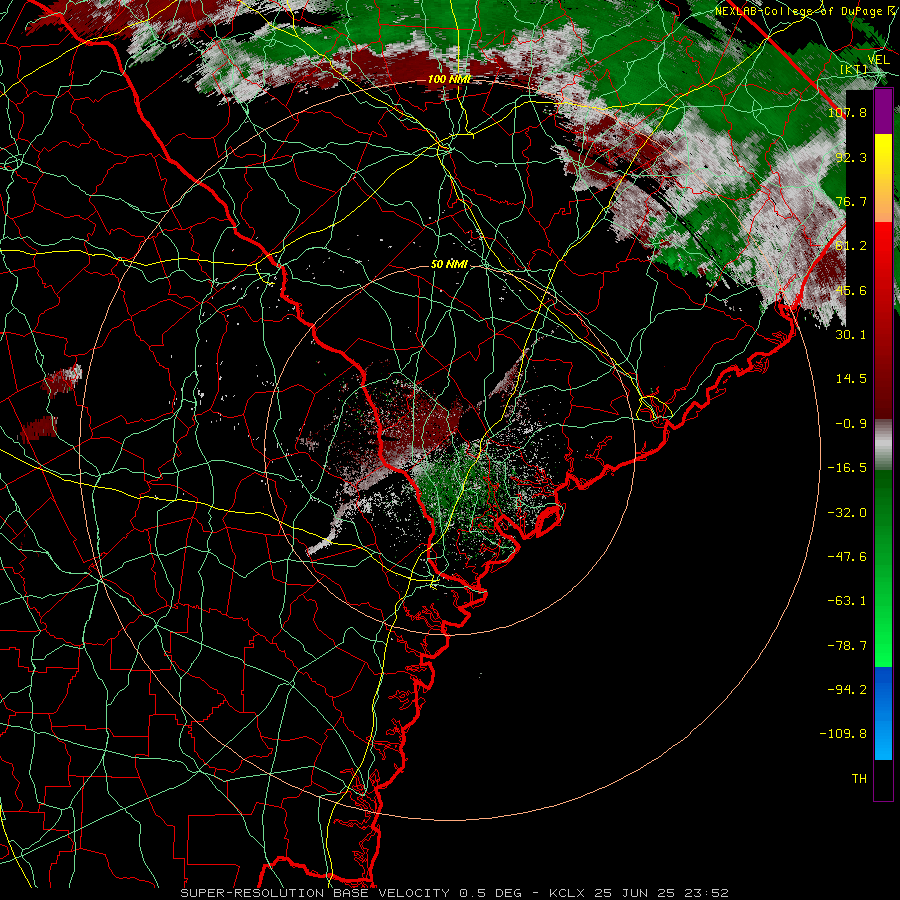Click the 107.8 legend value
Viewport: 900px width, 900px height.
[847, 112]
